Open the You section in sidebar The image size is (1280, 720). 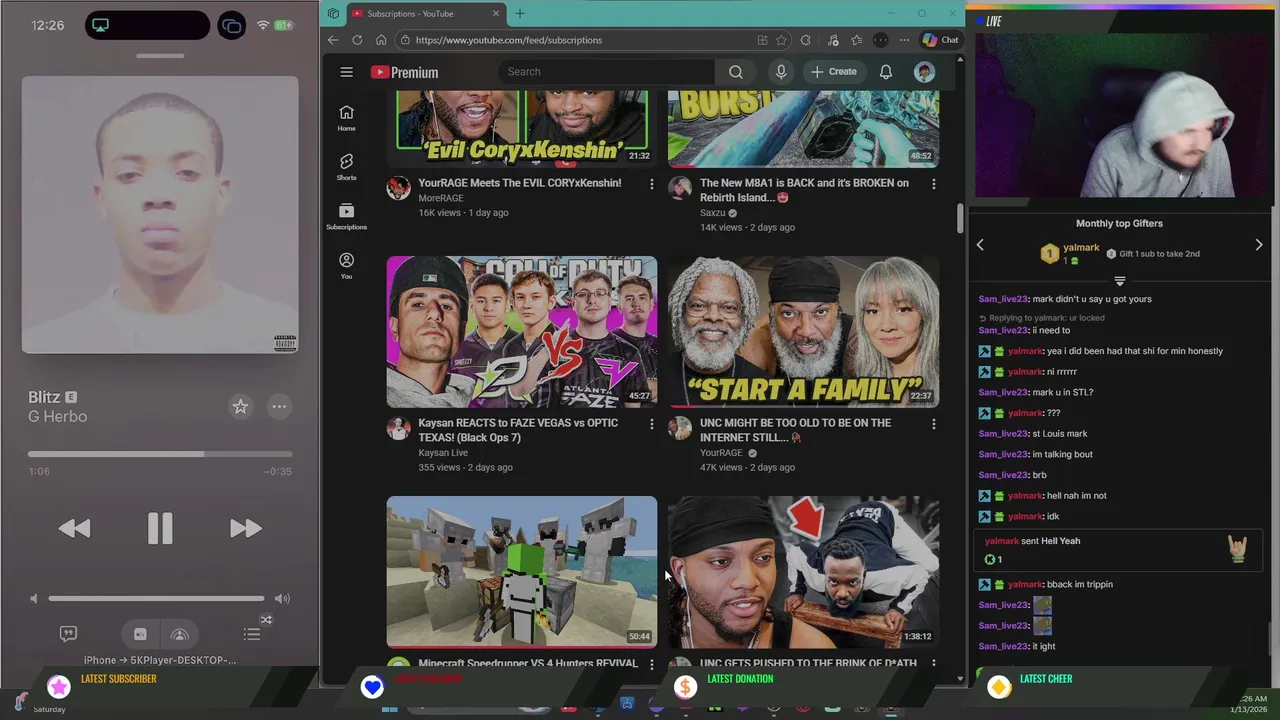point(346,265)
